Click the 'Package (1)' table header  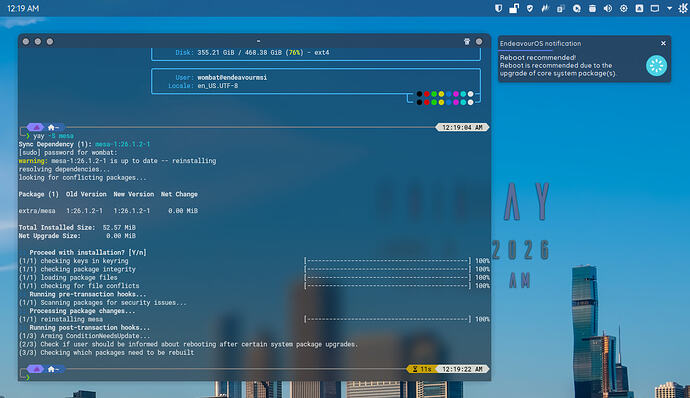click(x=38, y=194)
